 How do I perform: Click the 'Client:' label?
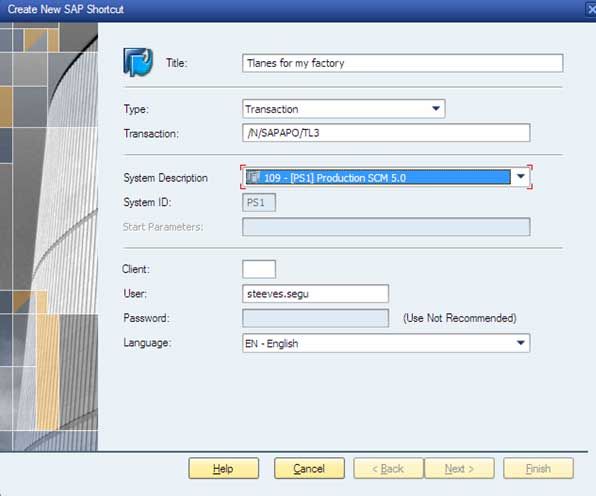pos(136,269)
